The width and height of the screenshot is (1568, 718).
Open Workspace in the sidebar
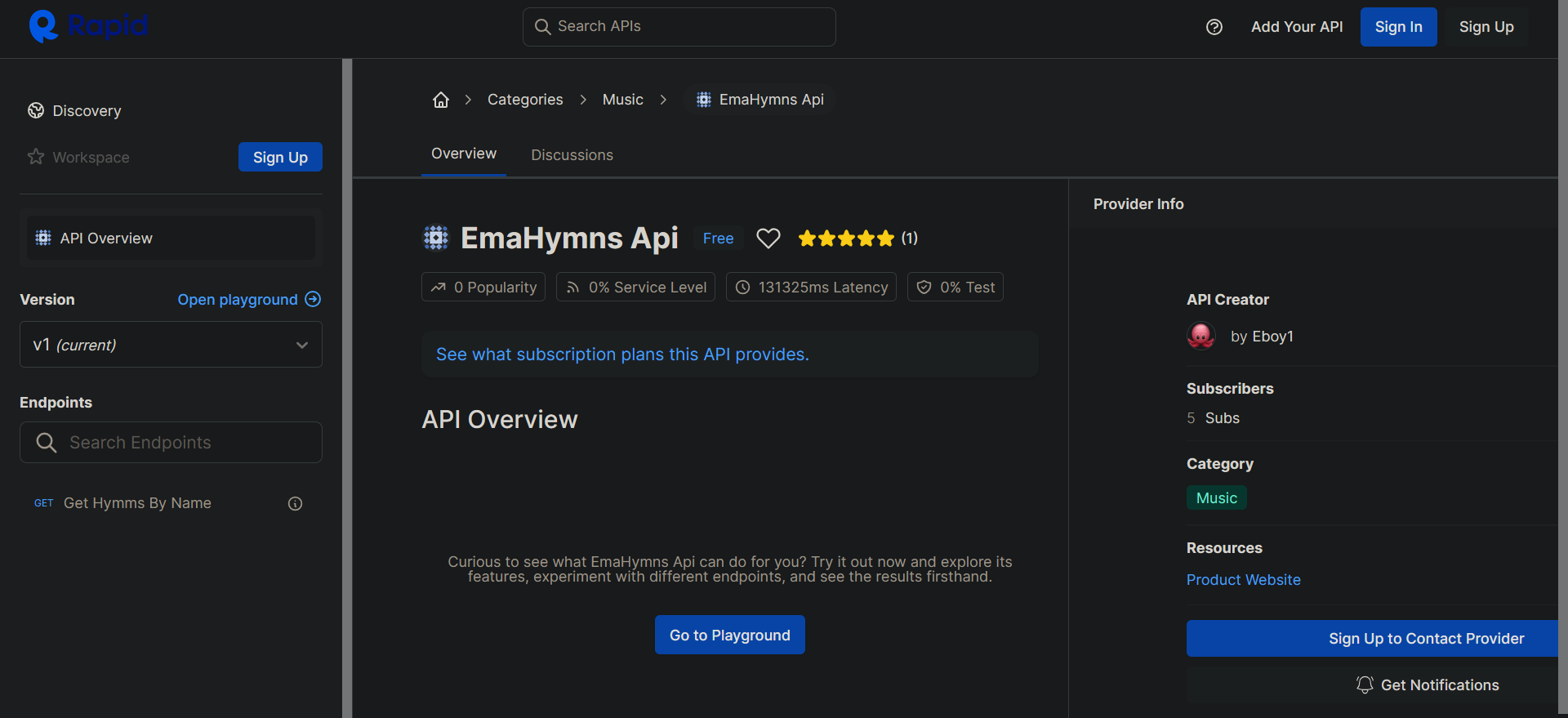pyautogui.click(x=91, y=157)
